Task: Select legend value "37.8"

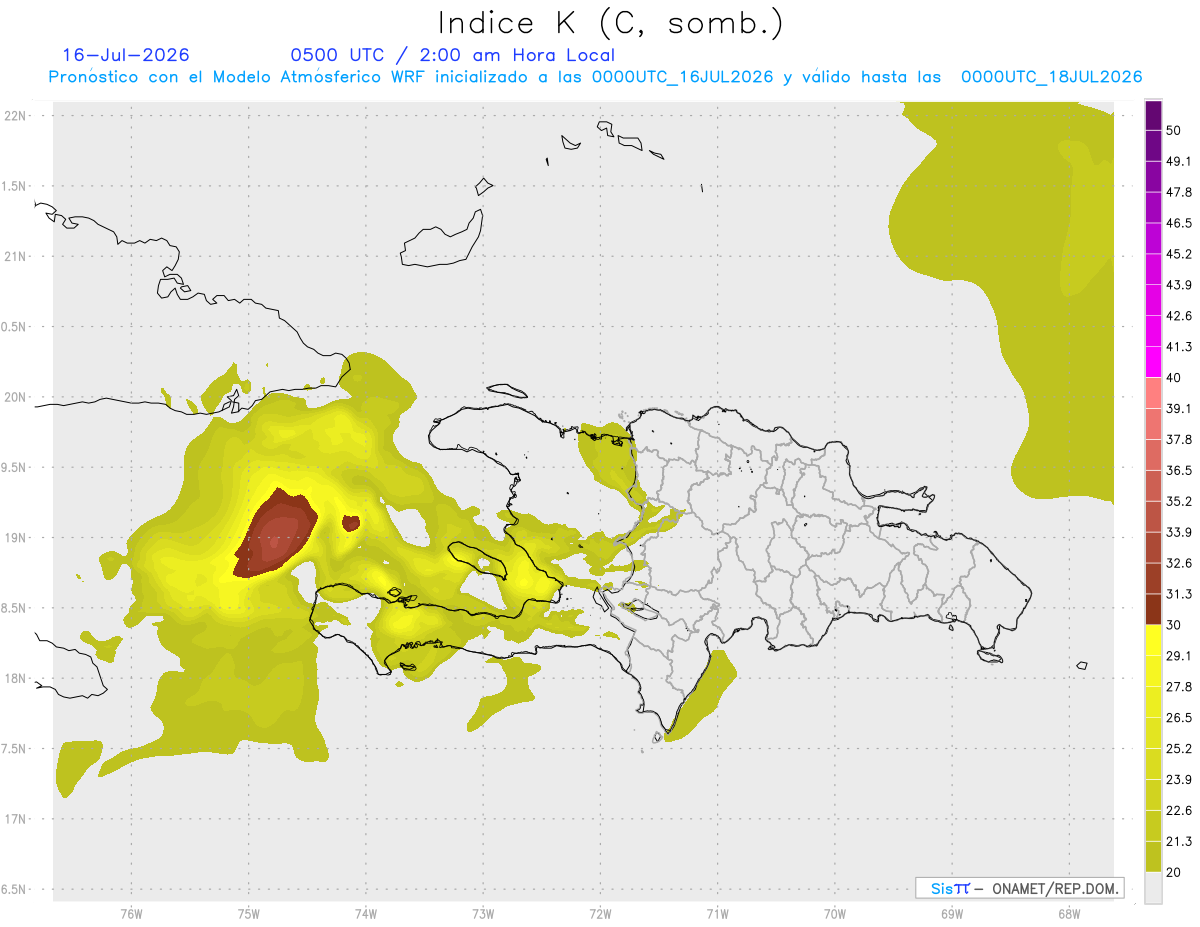Action: point(1179,439)
